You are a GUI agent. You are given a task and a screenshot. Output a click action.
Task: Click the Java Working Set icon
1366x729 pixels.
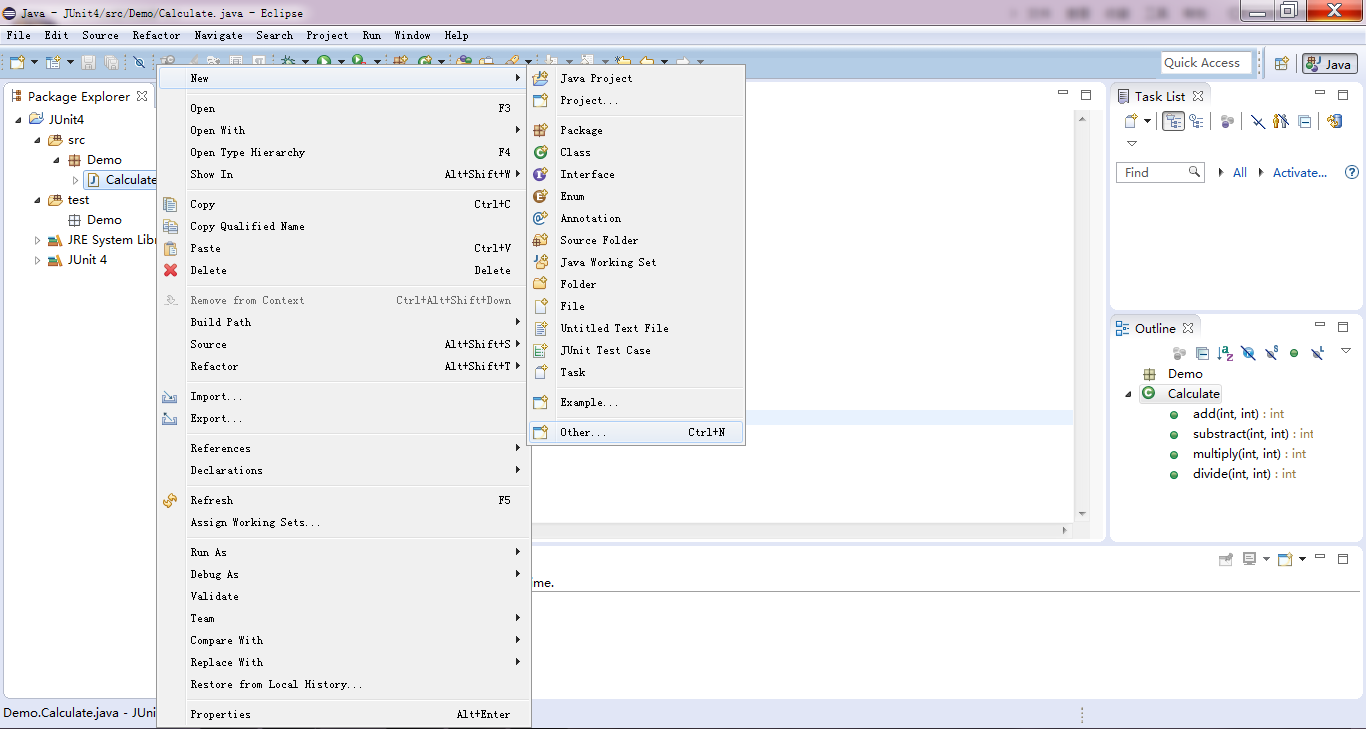540,262
